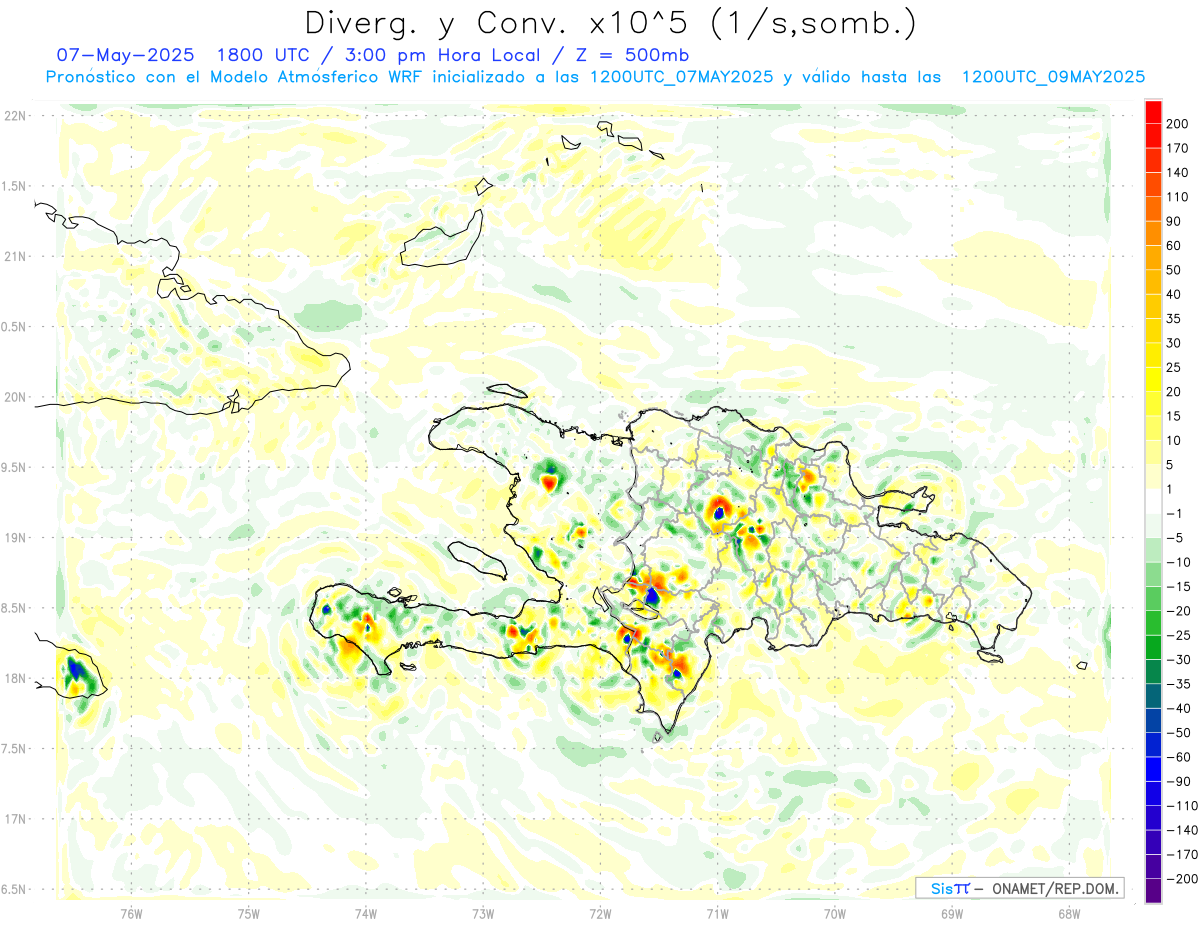The height and width of the screenshot is (927, 1200).
Task: Click the colorbar value 35
Action: point(1174,319)
